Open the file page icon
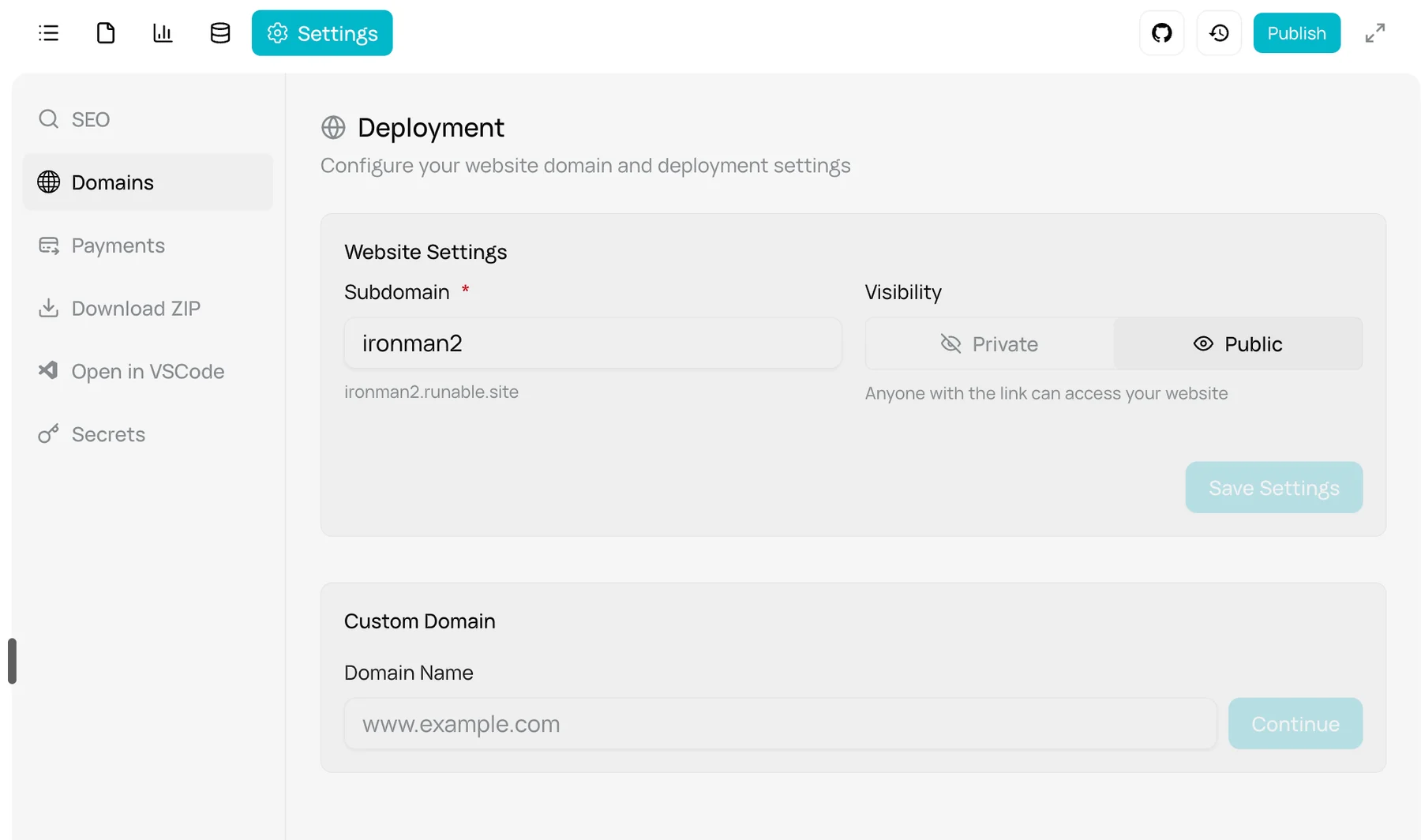The height and width of the screenshot is (840, 1421). coord(106,33)
